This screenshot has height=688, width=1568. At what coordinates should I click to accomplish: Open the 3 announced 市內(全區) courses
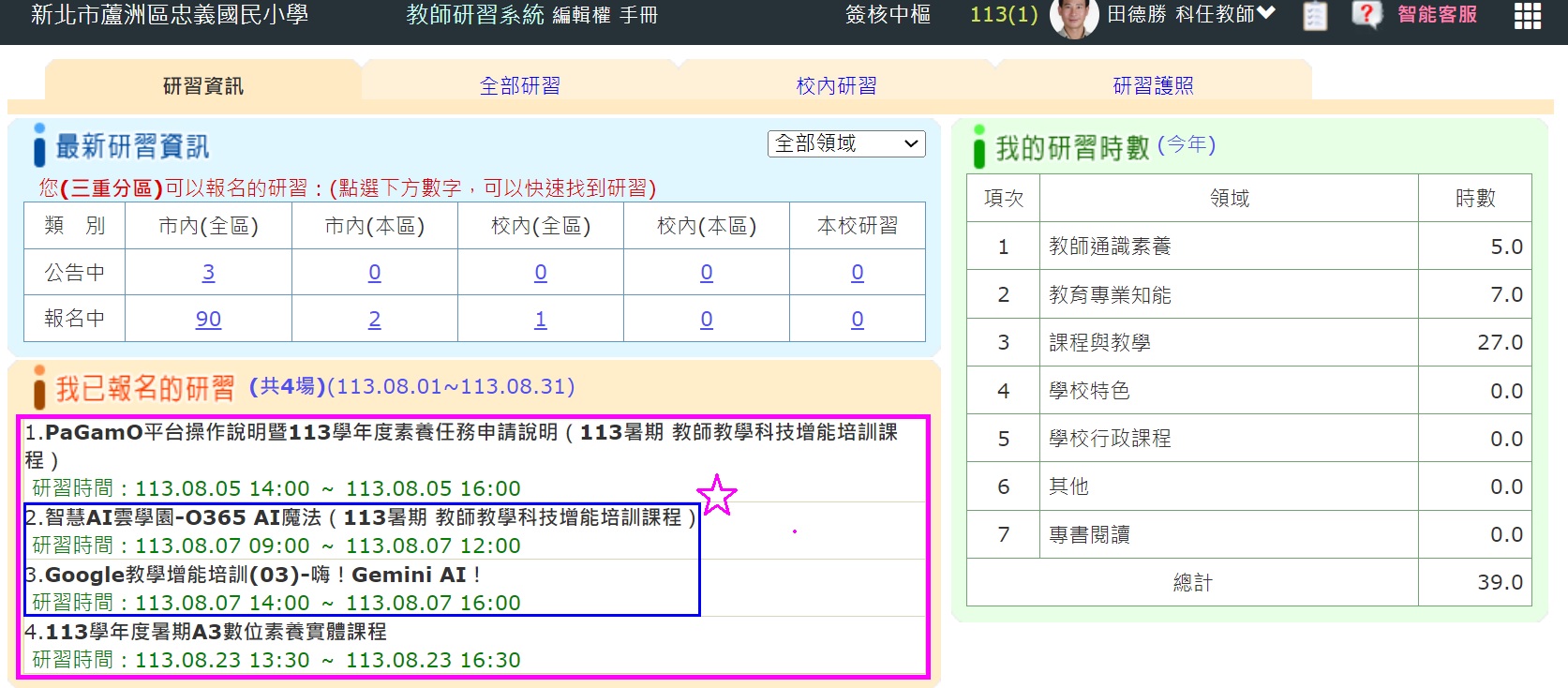(x=208, y=272)
